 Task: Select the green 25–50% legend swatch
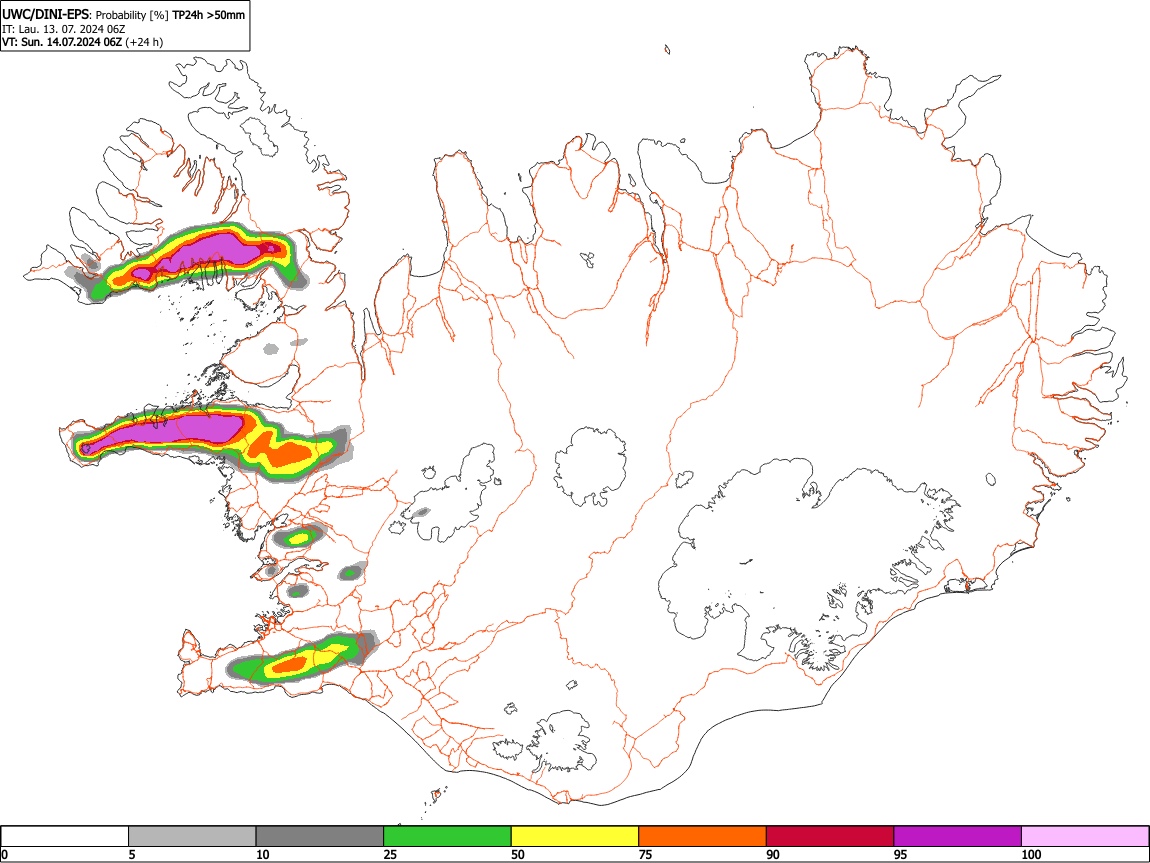pyautogui.click(x=447, y=836)
